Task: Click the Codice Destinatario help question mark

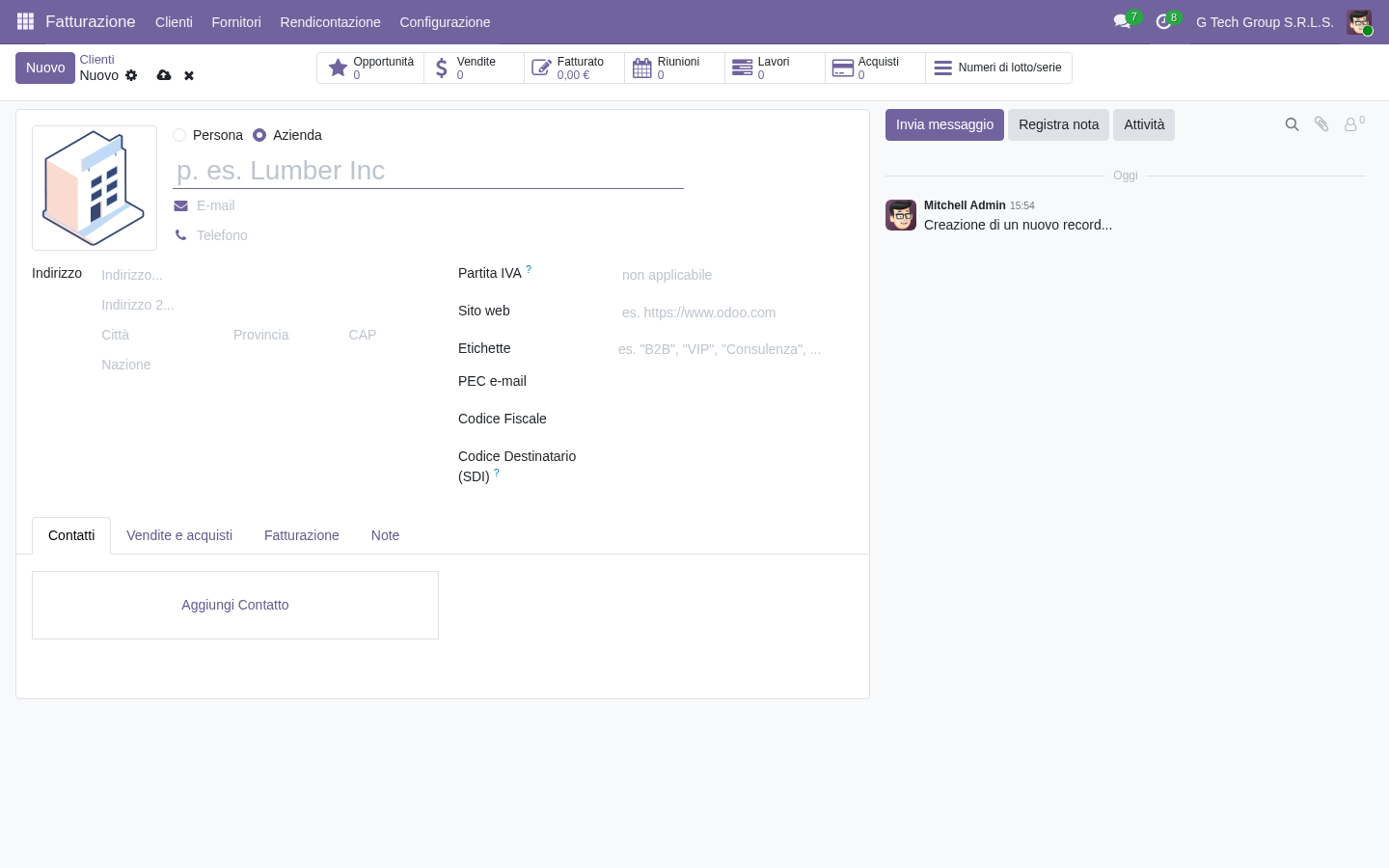Action: point(497,473)
